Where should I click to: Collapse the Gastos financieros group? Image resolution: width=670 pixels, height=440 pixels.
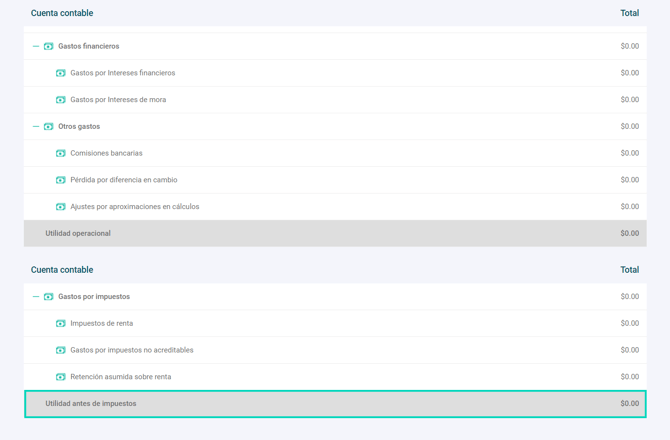point(36,46)
